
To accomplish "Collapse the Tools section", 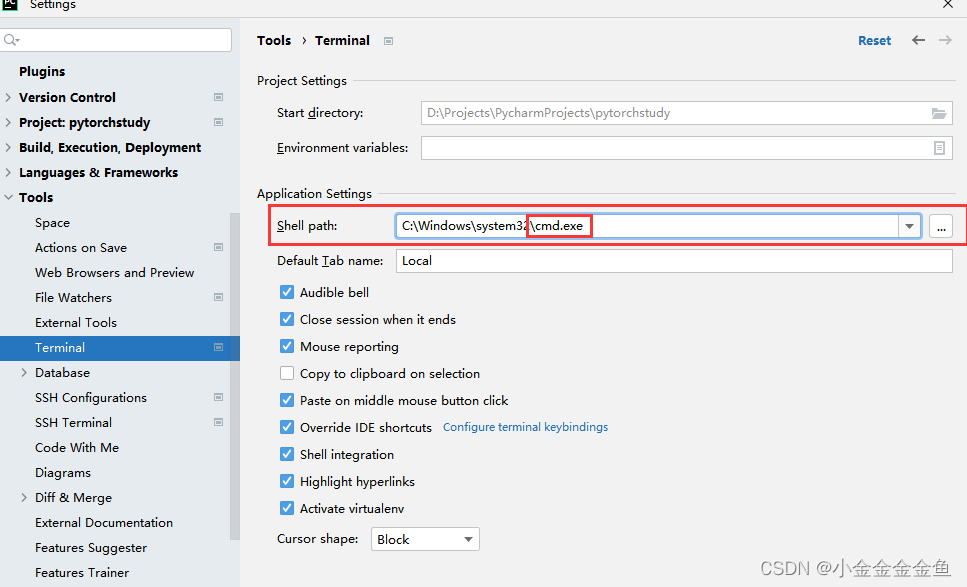I will point(8,197).
